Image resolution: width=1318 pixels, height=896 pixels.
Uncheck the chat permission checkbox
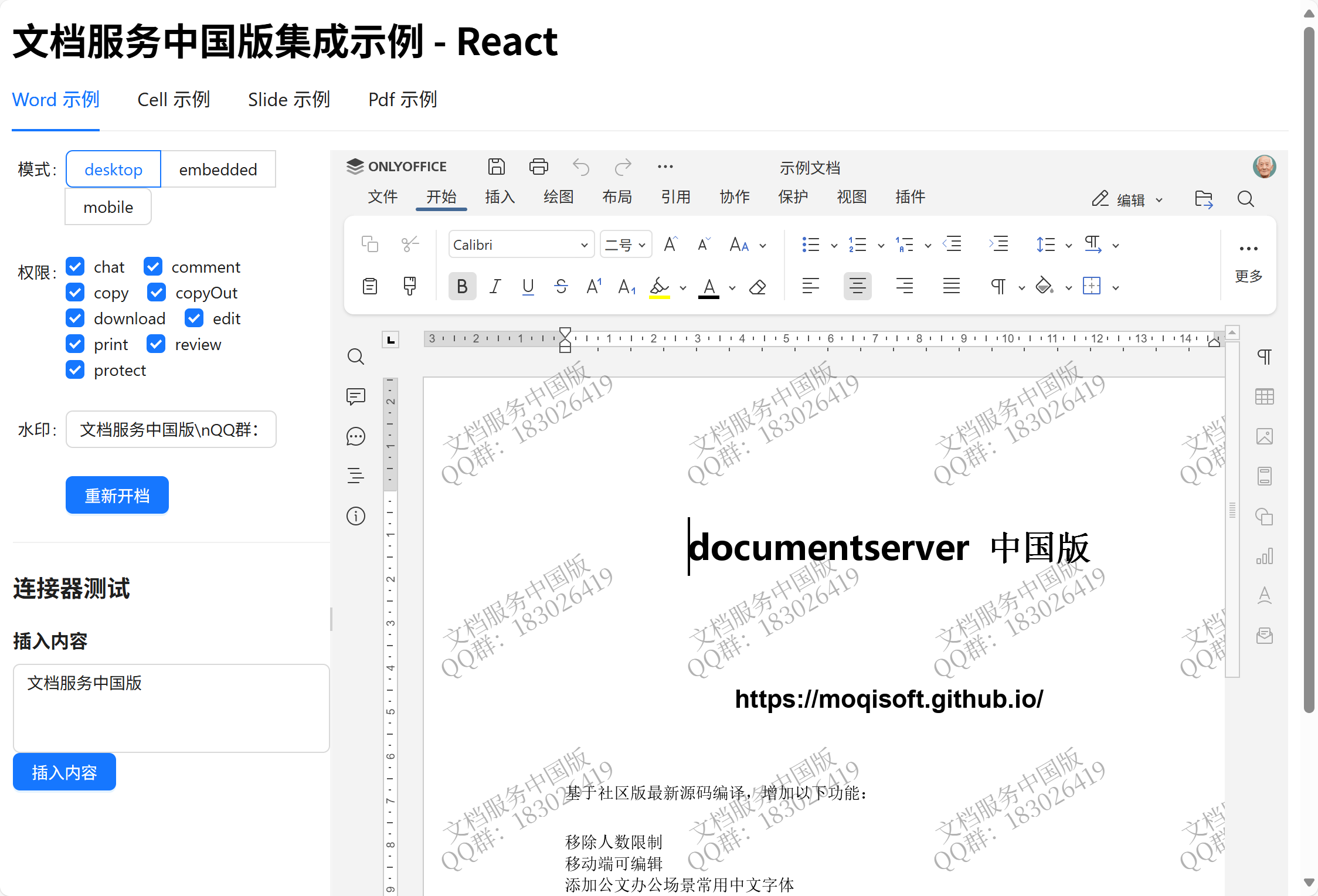coord(75,267)
